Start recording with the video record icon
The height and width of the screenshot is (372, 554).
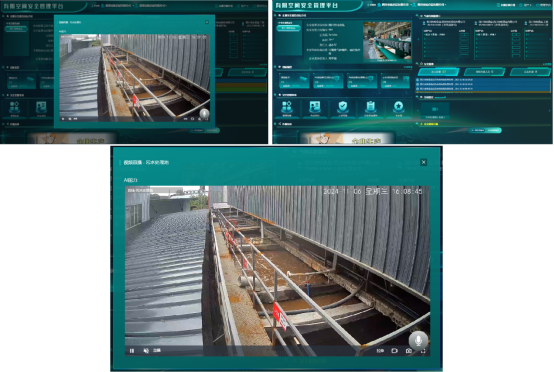click(x=395, y=351)
